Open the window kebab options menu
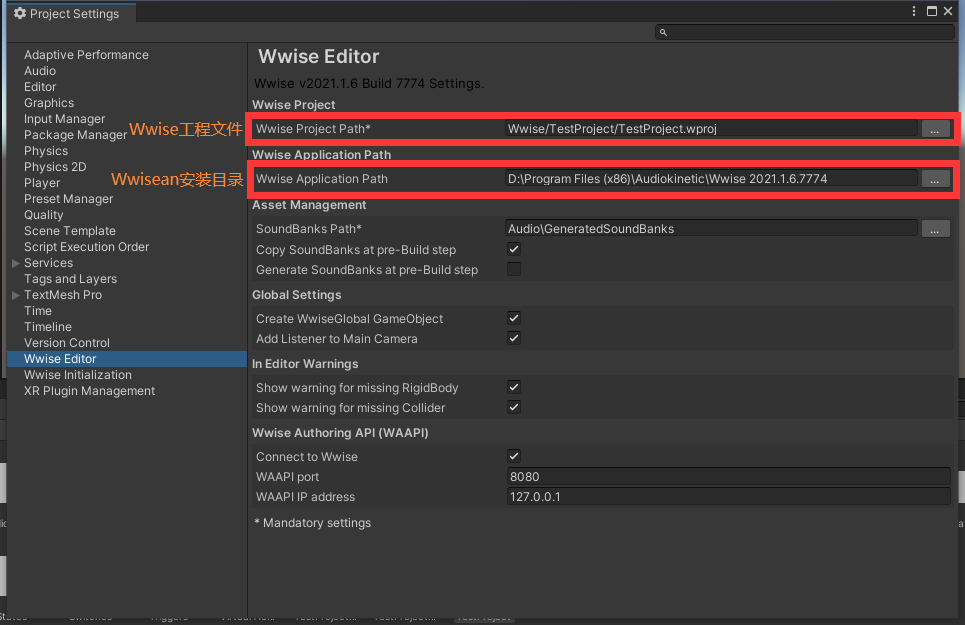 tap(914, 12)
